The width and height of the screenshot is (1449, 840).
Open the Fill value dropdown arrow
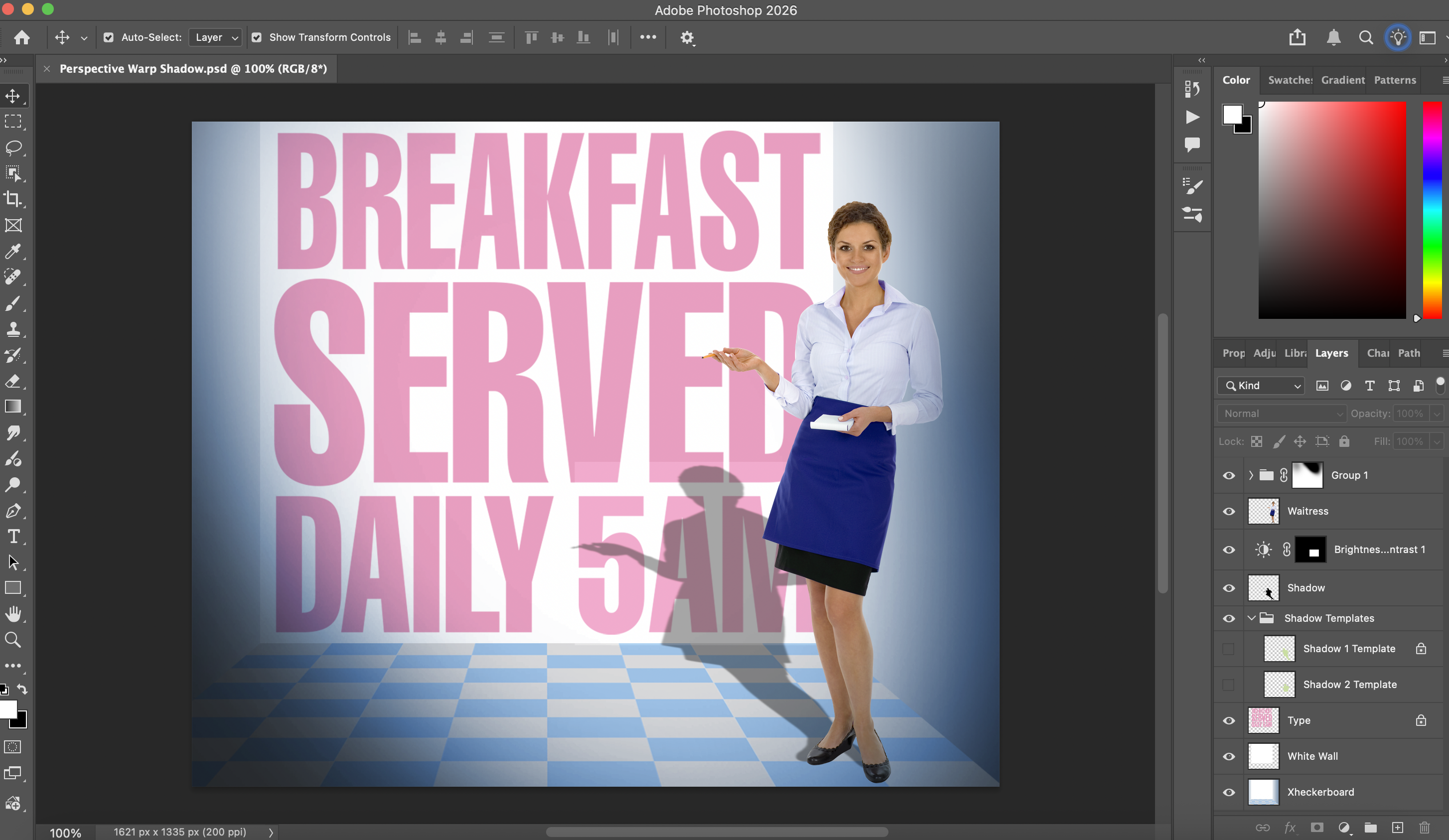1437,441
